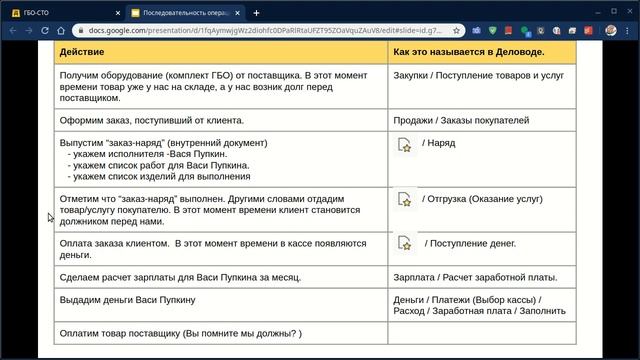Close the Последовательность операций tab
The width and height of the screenshot is (640, 360).
[238, 13]
